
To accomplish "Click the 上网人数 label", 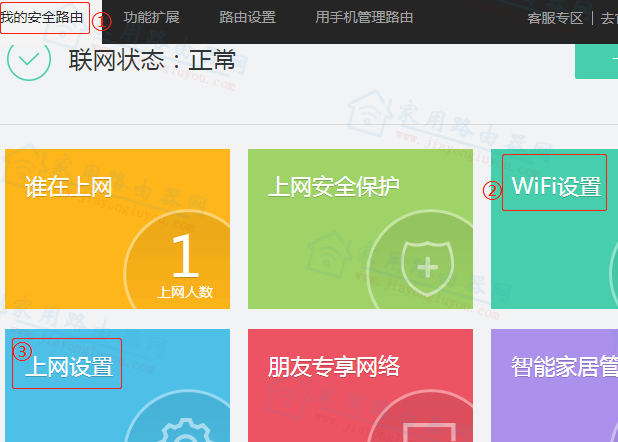I will click(185, 294).
